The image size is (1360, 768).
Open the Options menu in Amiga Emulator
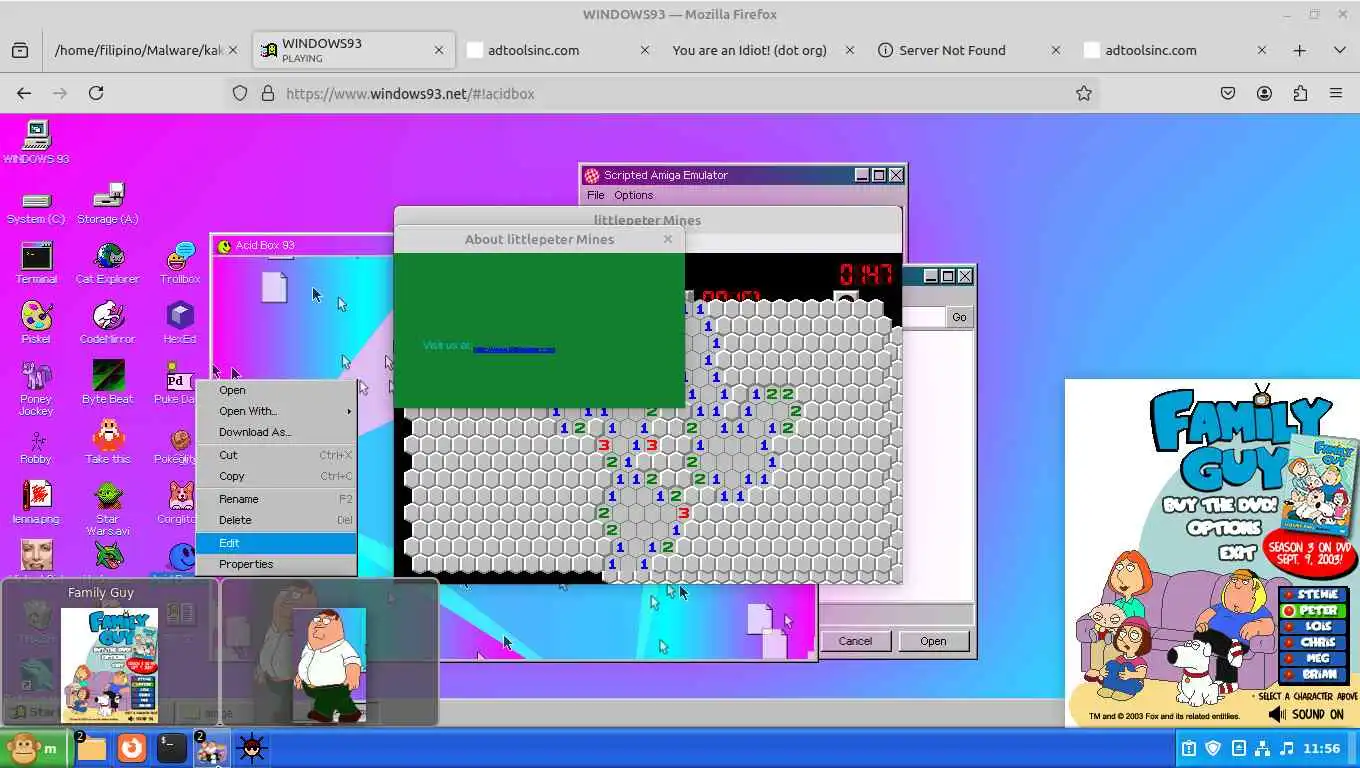click(633, 195)
